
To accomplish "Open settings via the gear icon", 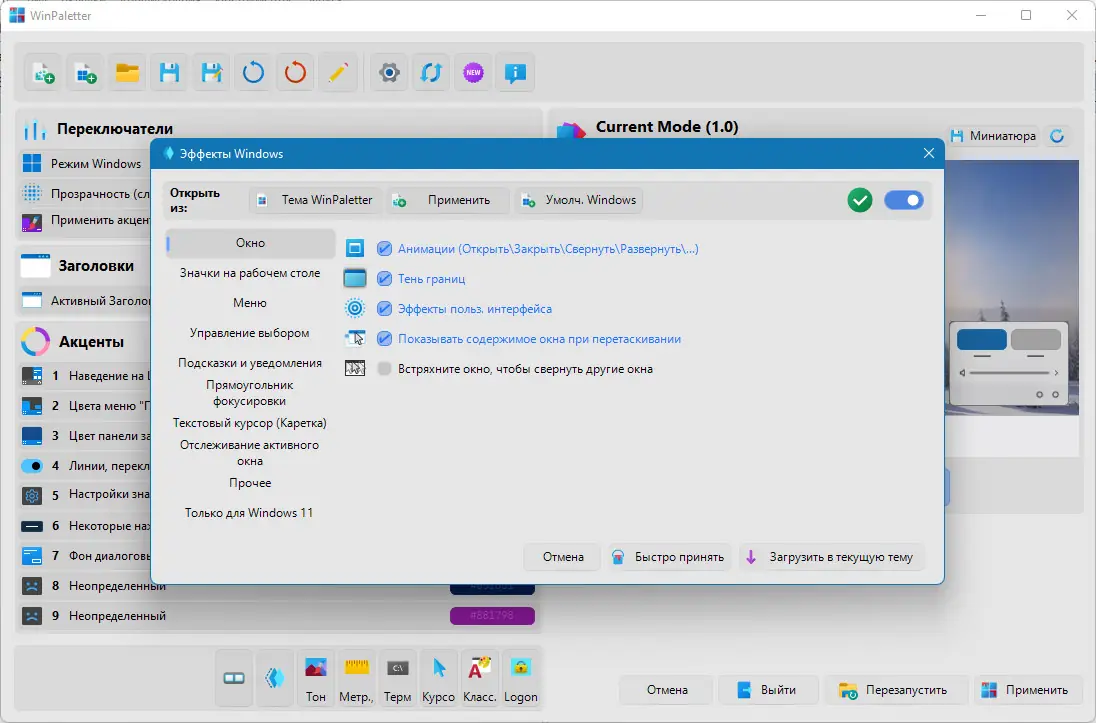I will tap(389, 73).
